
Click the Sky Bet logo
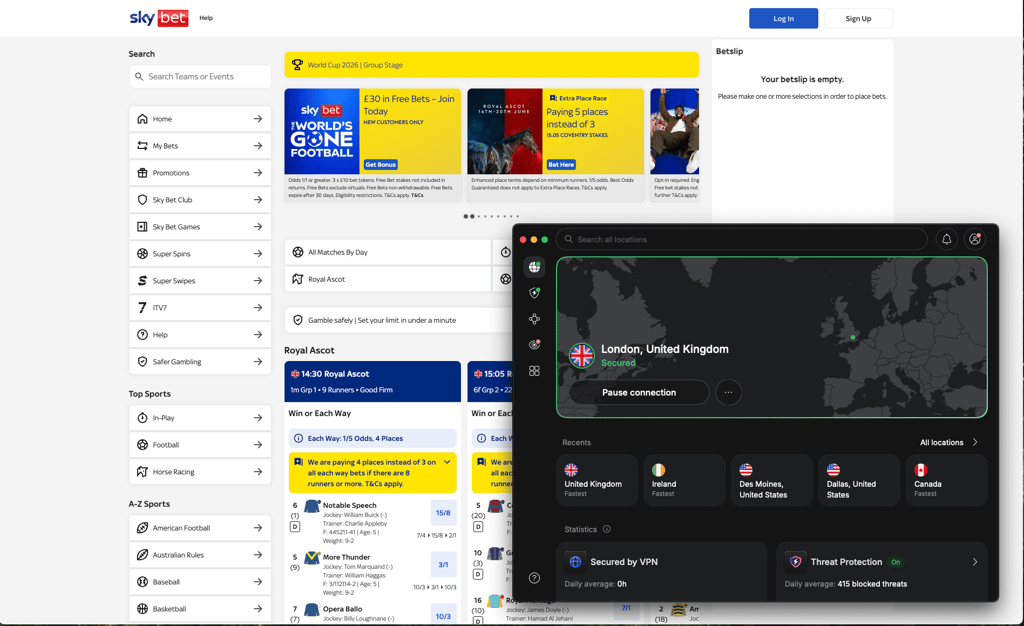pyautogui.click(x=159, y=18)
